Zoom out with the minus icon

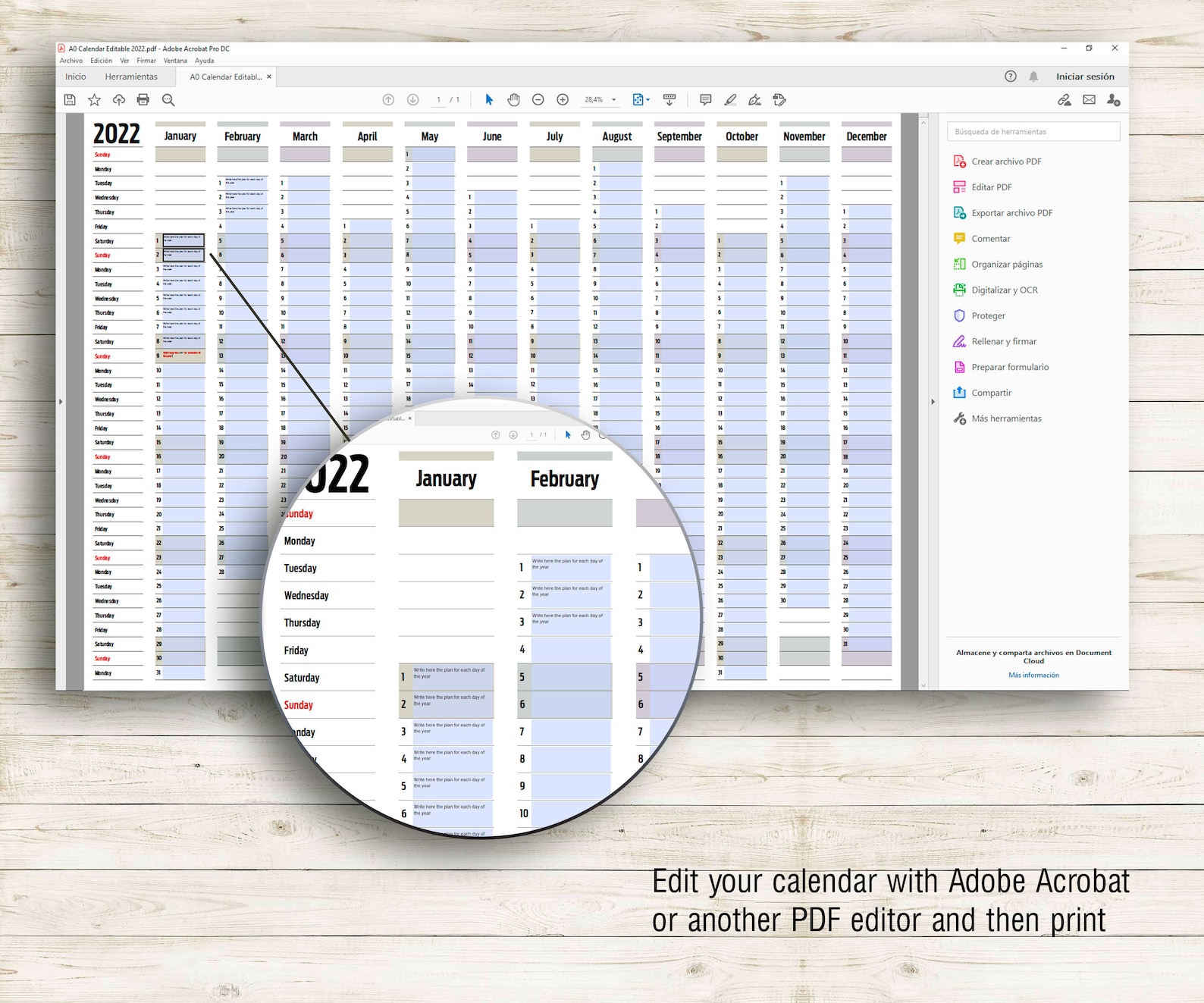click(x=538, y=99)
